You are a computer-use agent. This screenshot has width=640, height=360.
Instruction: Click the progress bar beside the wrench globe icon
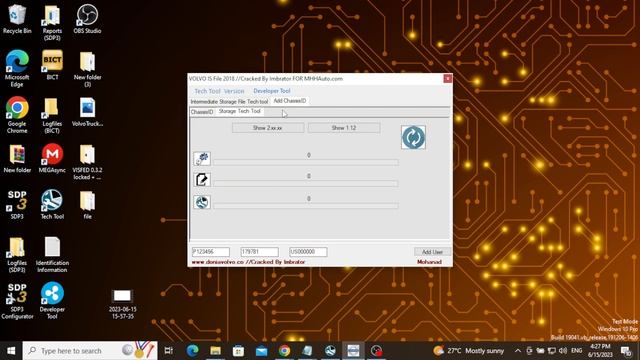point(306,206)
